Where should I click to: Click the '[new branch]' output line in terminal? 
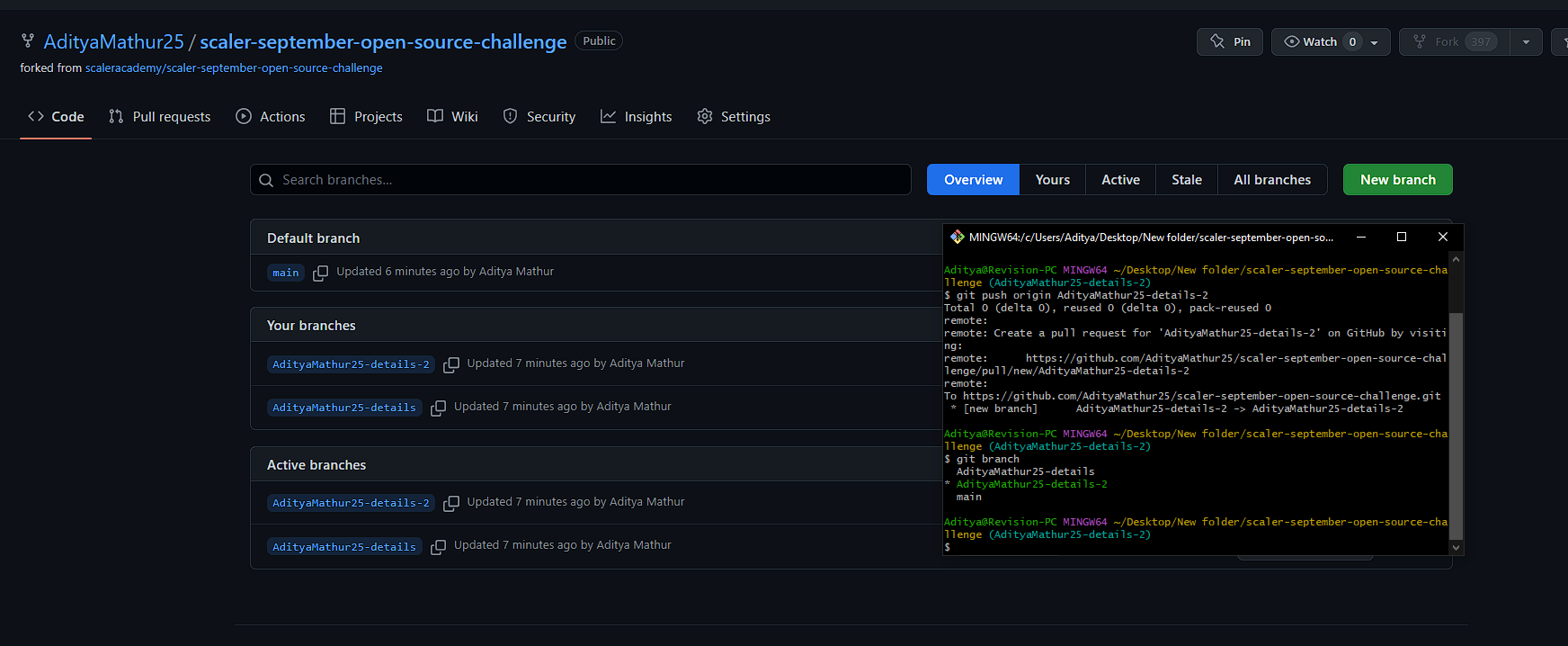[x=1177, y=408]
